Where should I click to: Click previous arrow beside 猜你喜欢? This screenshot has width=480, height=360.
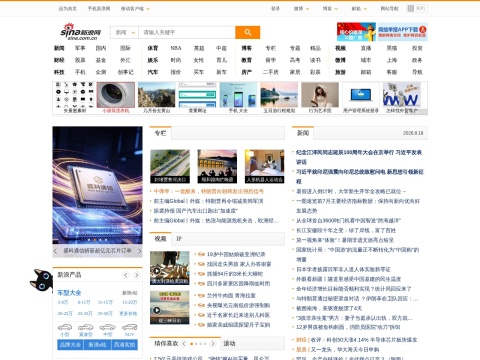[x=184, y=344]
